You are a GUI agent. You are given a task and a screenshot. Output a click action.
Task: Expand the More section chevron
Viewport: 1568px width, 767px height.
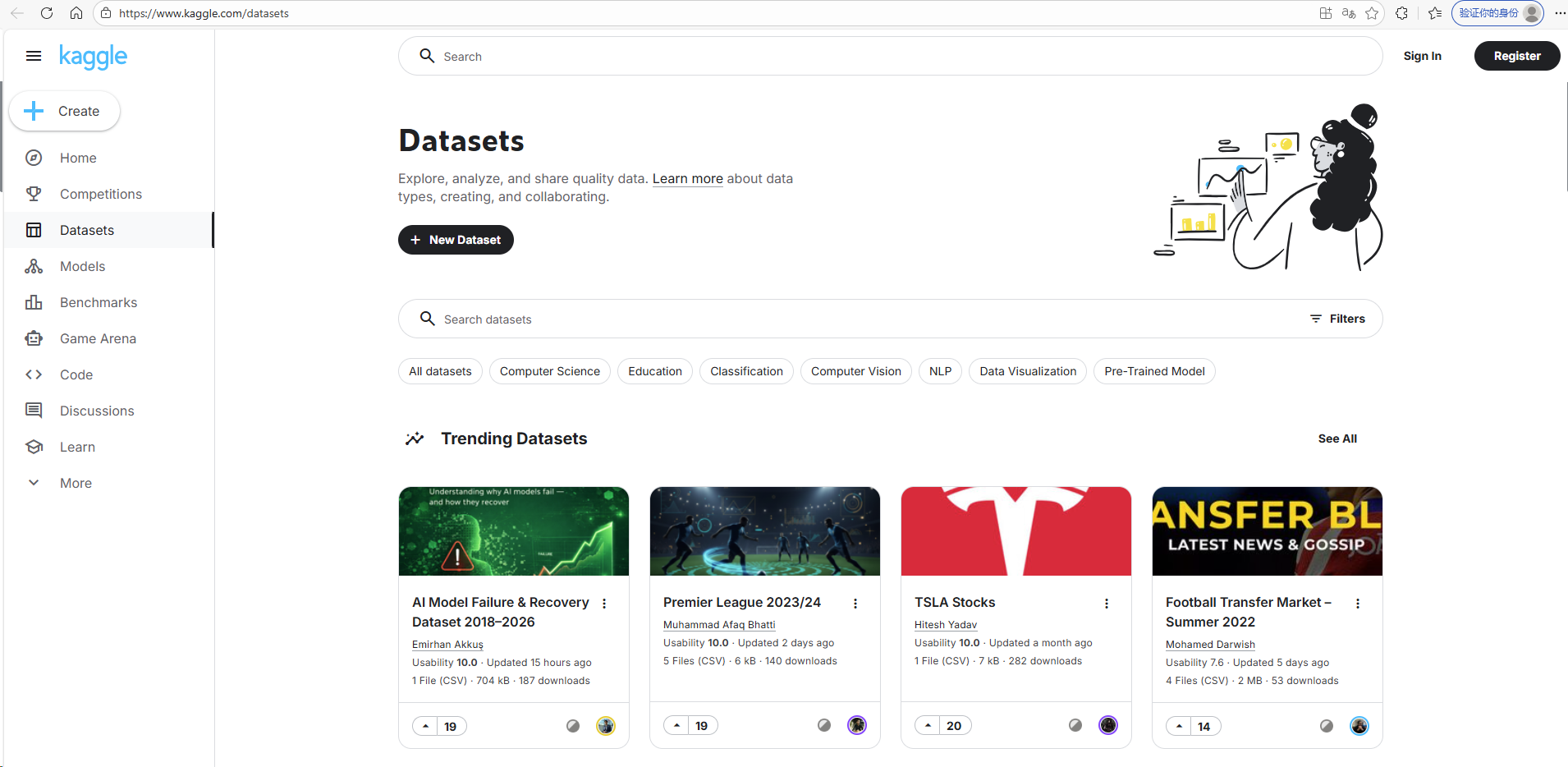click(34, 483)
